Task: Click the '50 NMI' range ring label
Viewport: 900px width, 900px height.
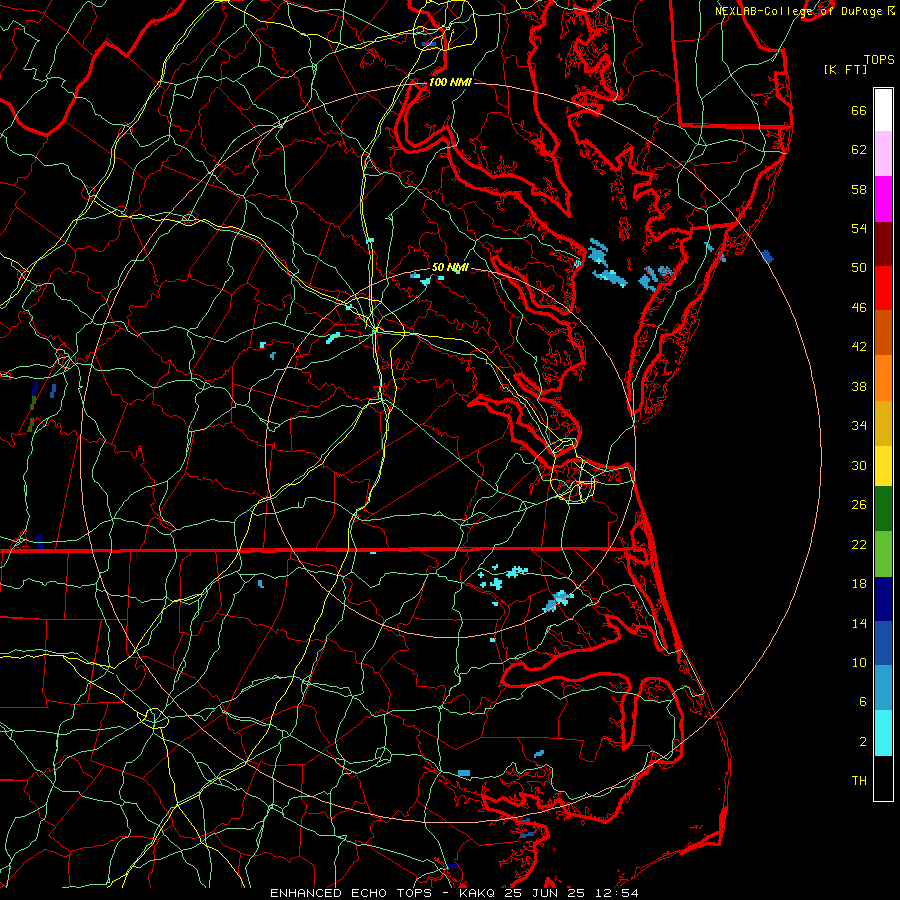Action: click(x=450, y=267)
